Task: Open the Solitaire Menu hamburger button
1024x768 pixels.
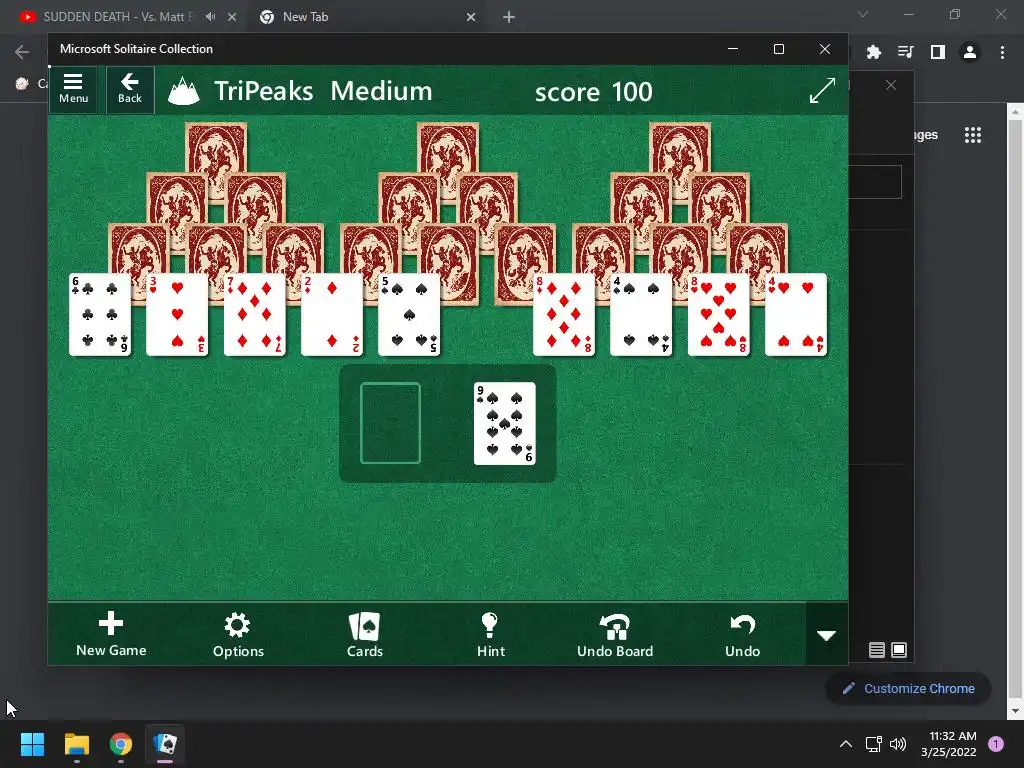Action: point(73,89)
